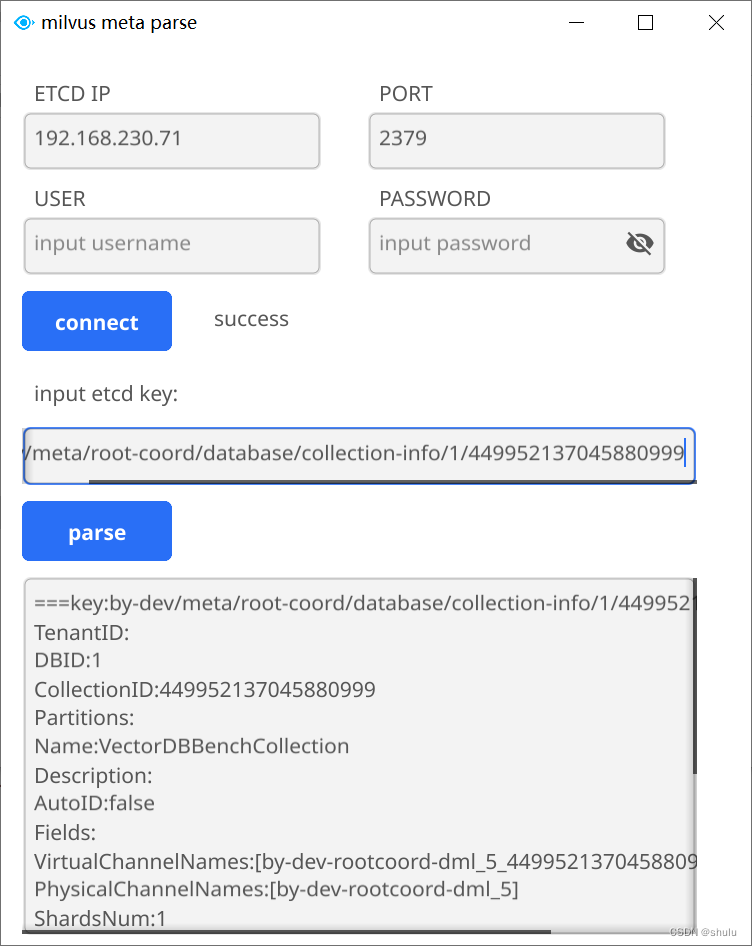The width and height of the screenshot is (752, 946).
Task: Click the connect button
Action: pos(97,321)
